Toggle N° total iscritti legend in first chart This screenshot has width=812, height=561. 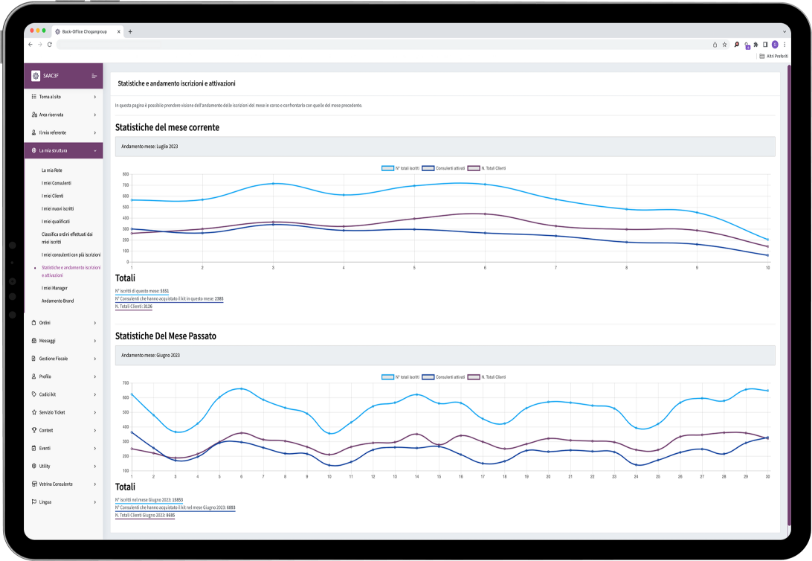click(399, 167)
